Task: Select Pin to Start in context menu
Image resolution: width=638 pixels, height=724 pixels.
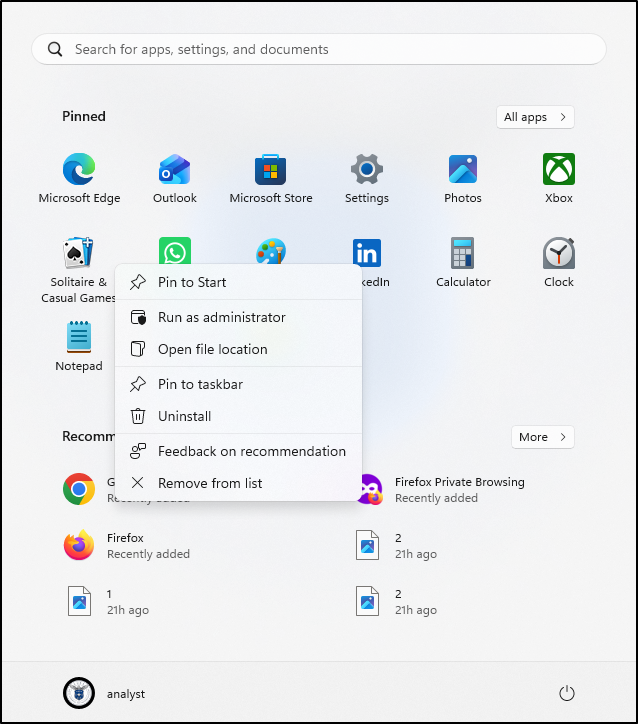Action: 238,282
